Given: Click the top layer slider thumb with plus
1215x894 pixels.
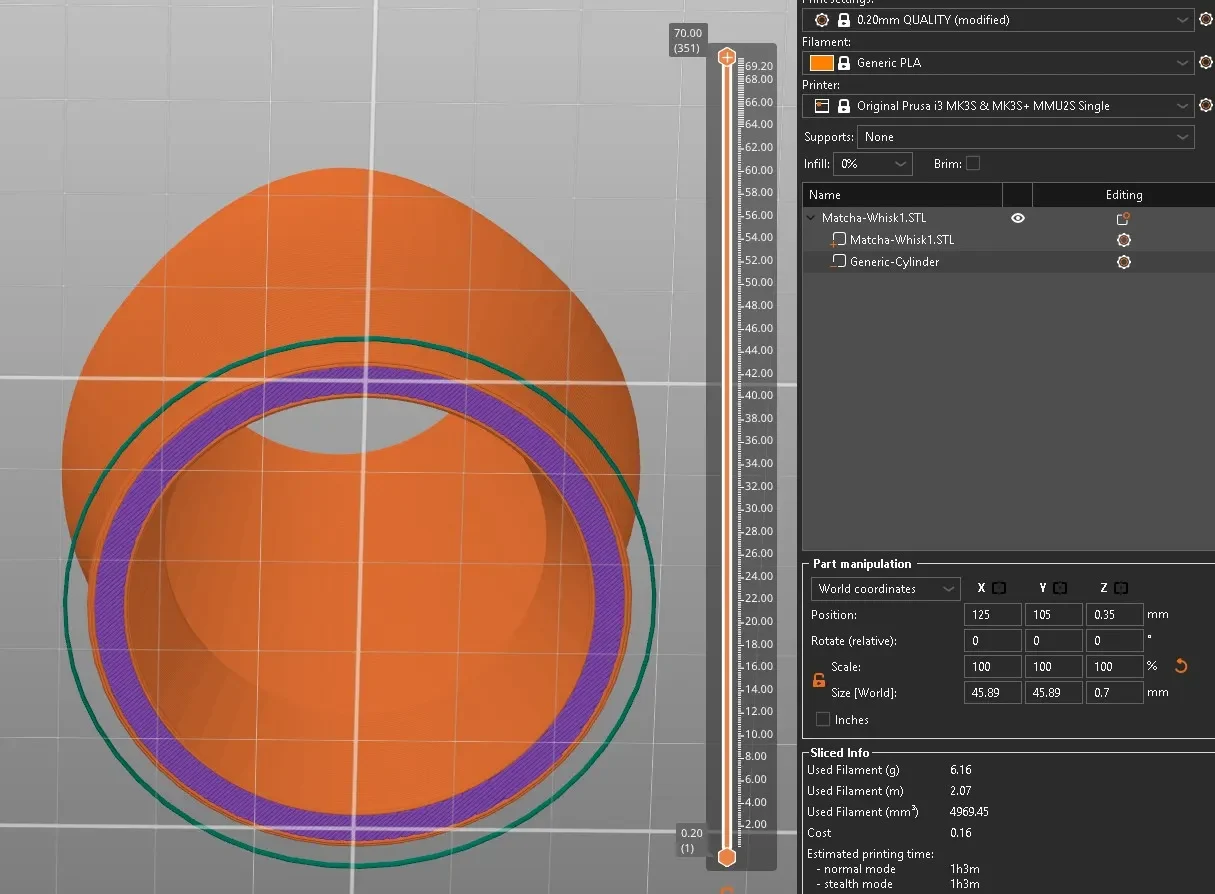Looking at the screenshot, I should pos(727,57).
